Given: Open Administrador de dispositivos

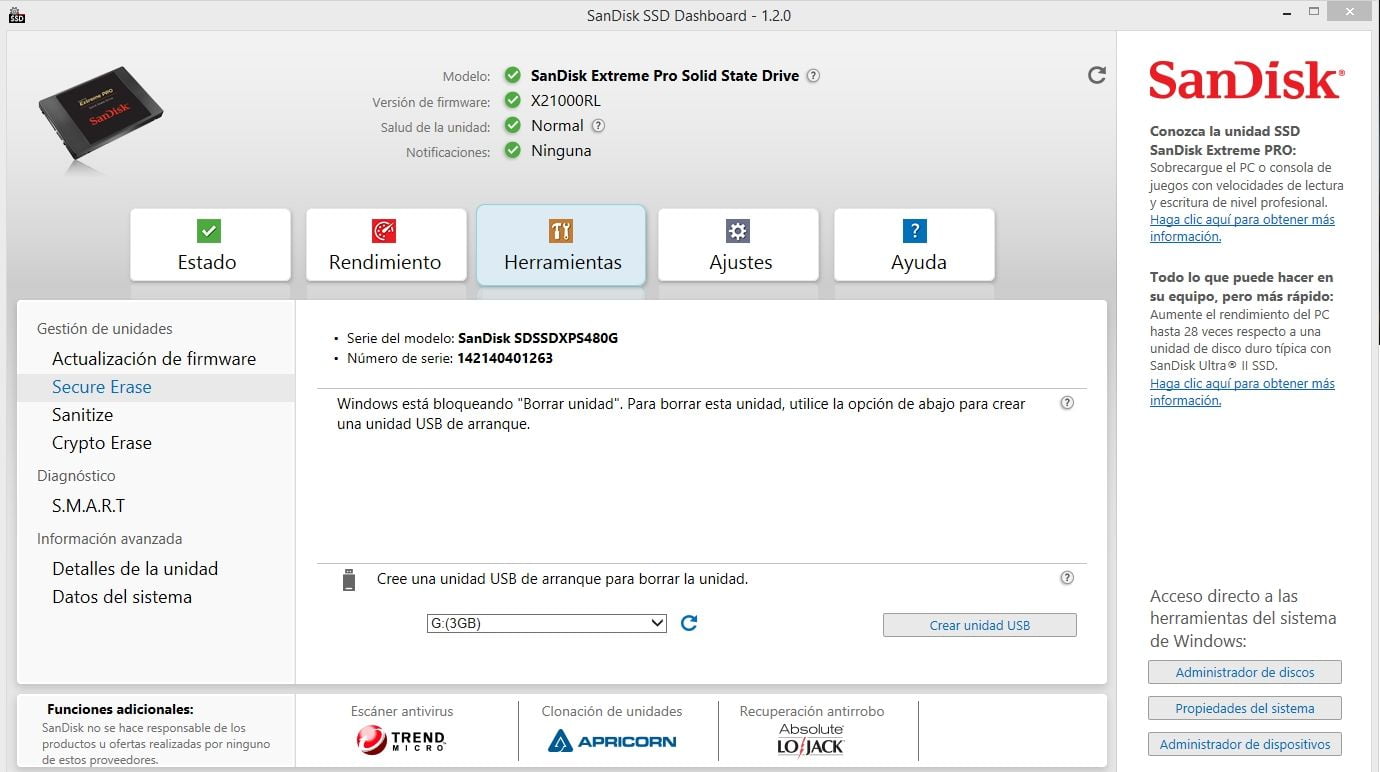Looking at the screenshot, I should [x=1245, y=744].
